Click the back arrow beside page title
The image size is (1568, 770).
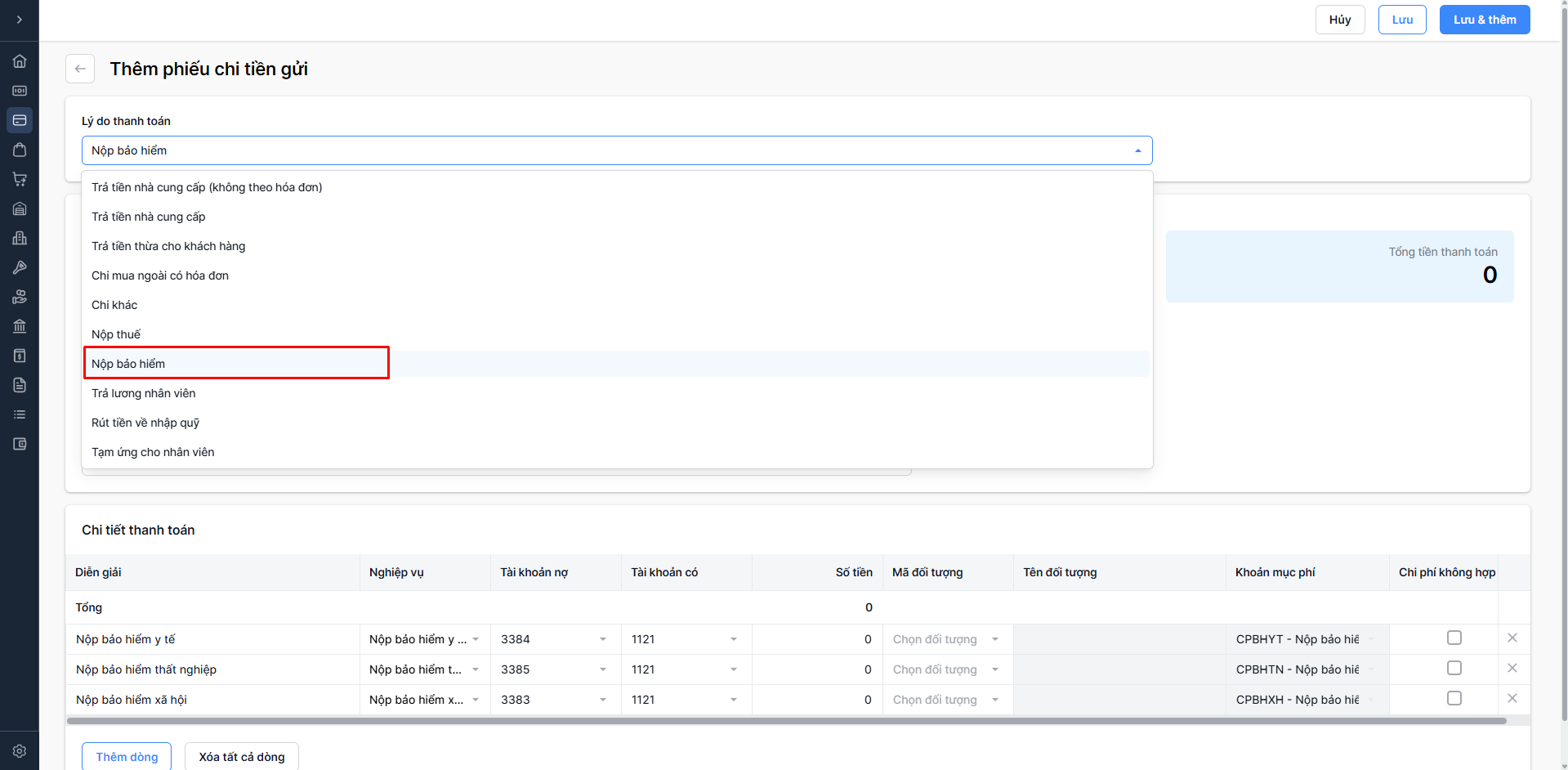[80, 69]
